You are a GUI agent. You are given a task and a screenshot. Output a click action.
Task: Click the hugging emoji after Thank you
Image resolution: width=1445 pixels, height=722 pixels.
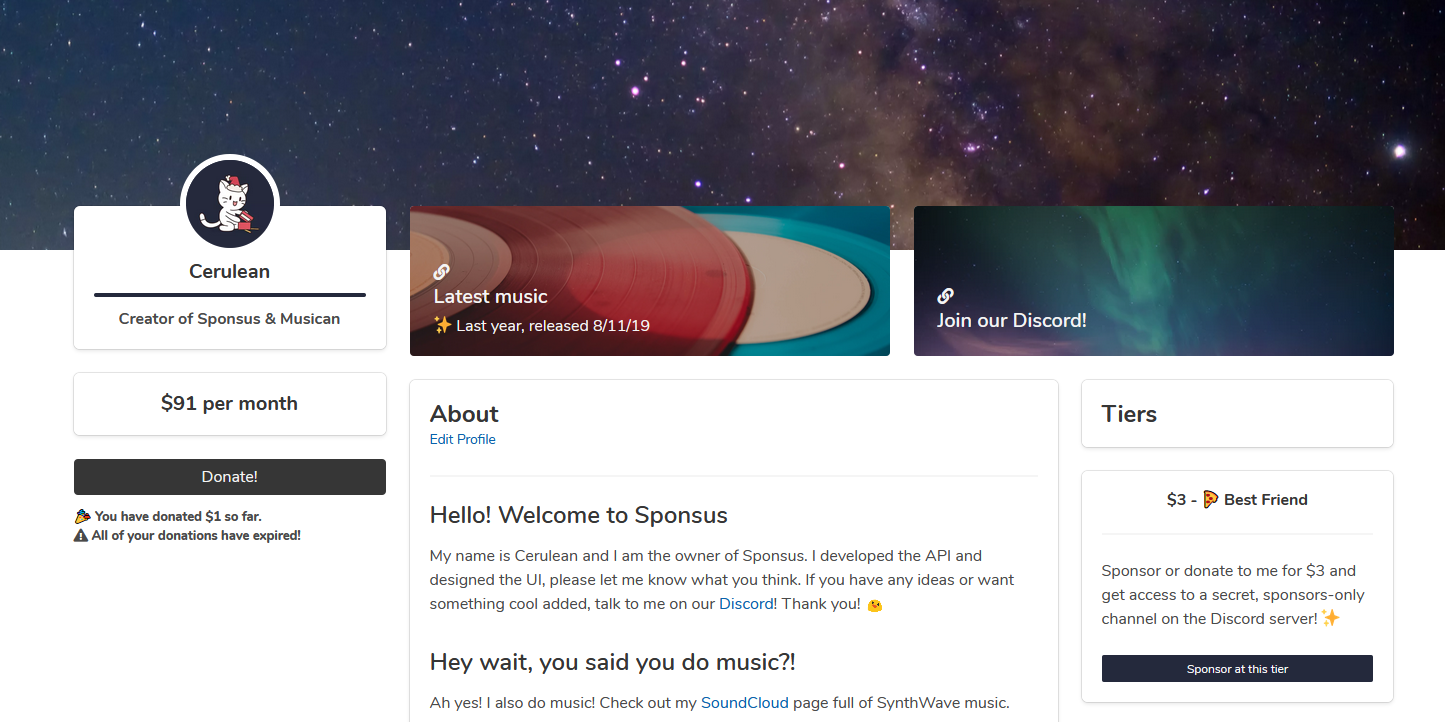tap(874, 605)
